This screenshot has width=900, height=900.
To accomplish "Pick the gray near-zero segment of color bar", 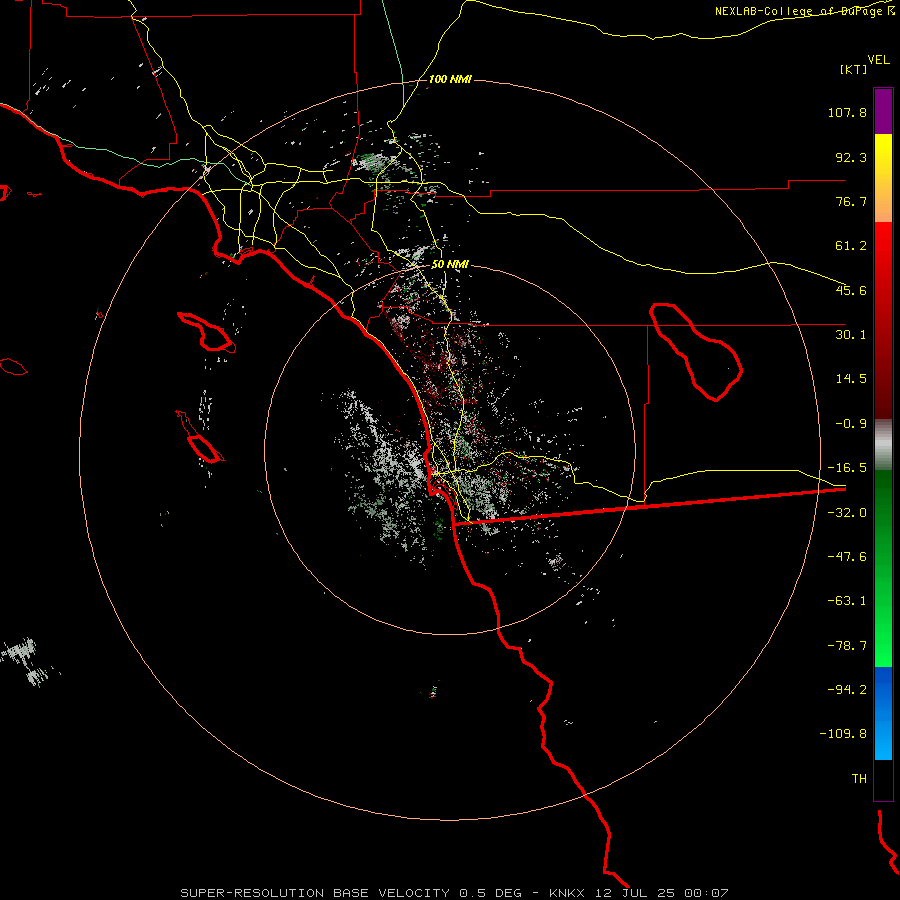I will [x=883, y=445].
